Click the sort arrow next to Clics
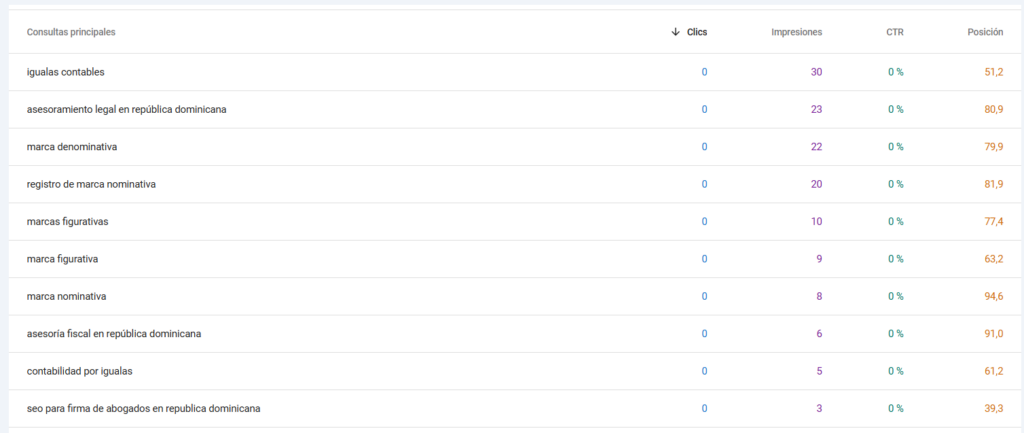This screenshot has width=1024, height=433. point(675,32)
